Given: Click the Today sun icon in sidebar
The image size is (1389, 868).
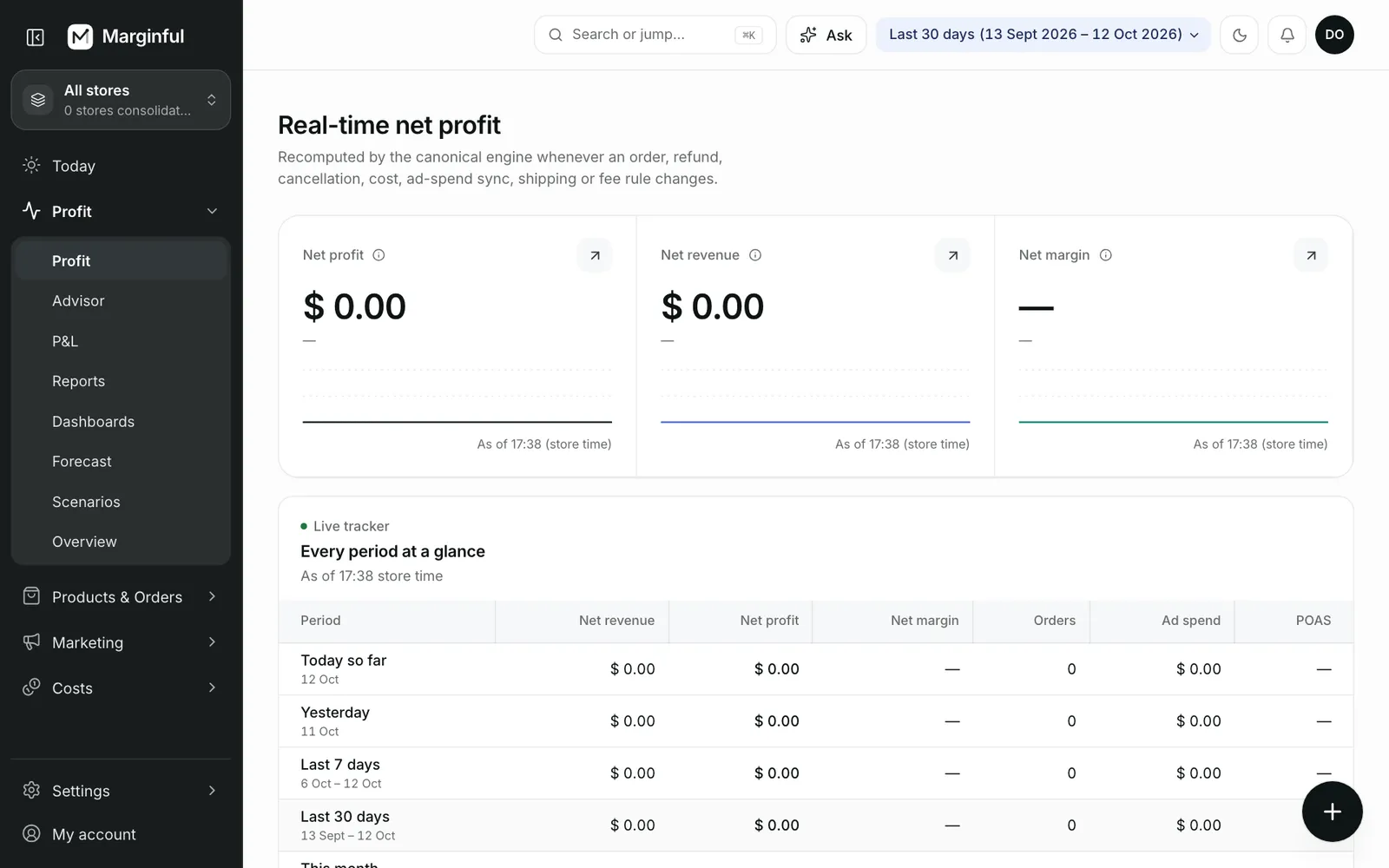Looking at the screenshot, I should click(31, 165).
